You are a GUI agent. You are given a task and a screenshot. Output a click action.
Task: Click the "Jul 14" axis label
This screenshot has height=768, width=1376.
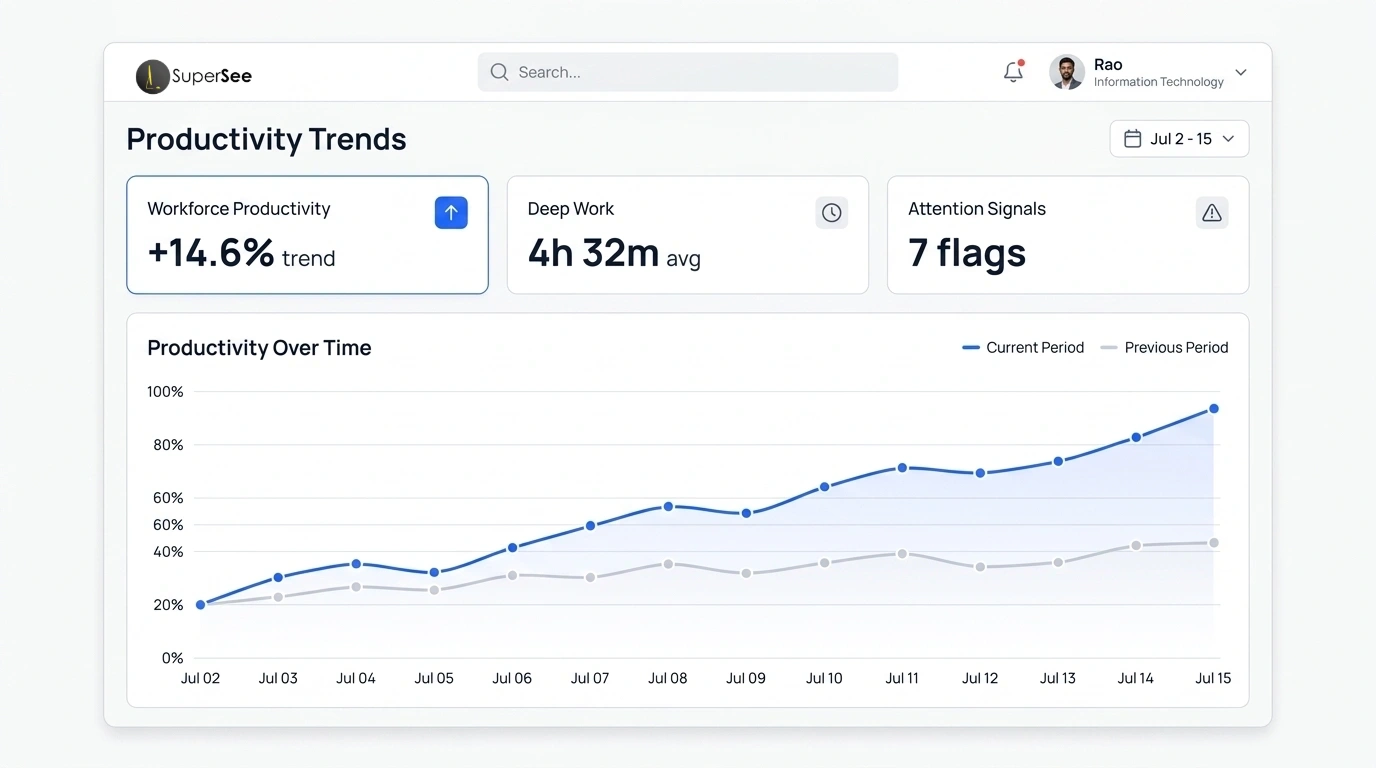click(1136, 678)
